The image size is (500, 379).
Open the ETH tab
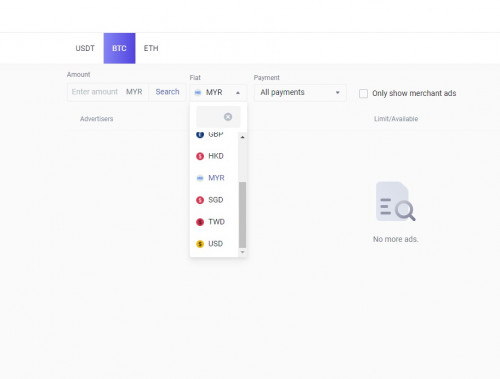point(151,48)
